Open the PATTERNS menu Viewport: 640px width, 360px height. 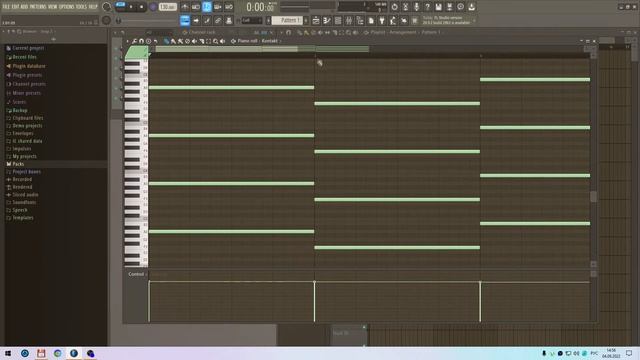[38, 7]
